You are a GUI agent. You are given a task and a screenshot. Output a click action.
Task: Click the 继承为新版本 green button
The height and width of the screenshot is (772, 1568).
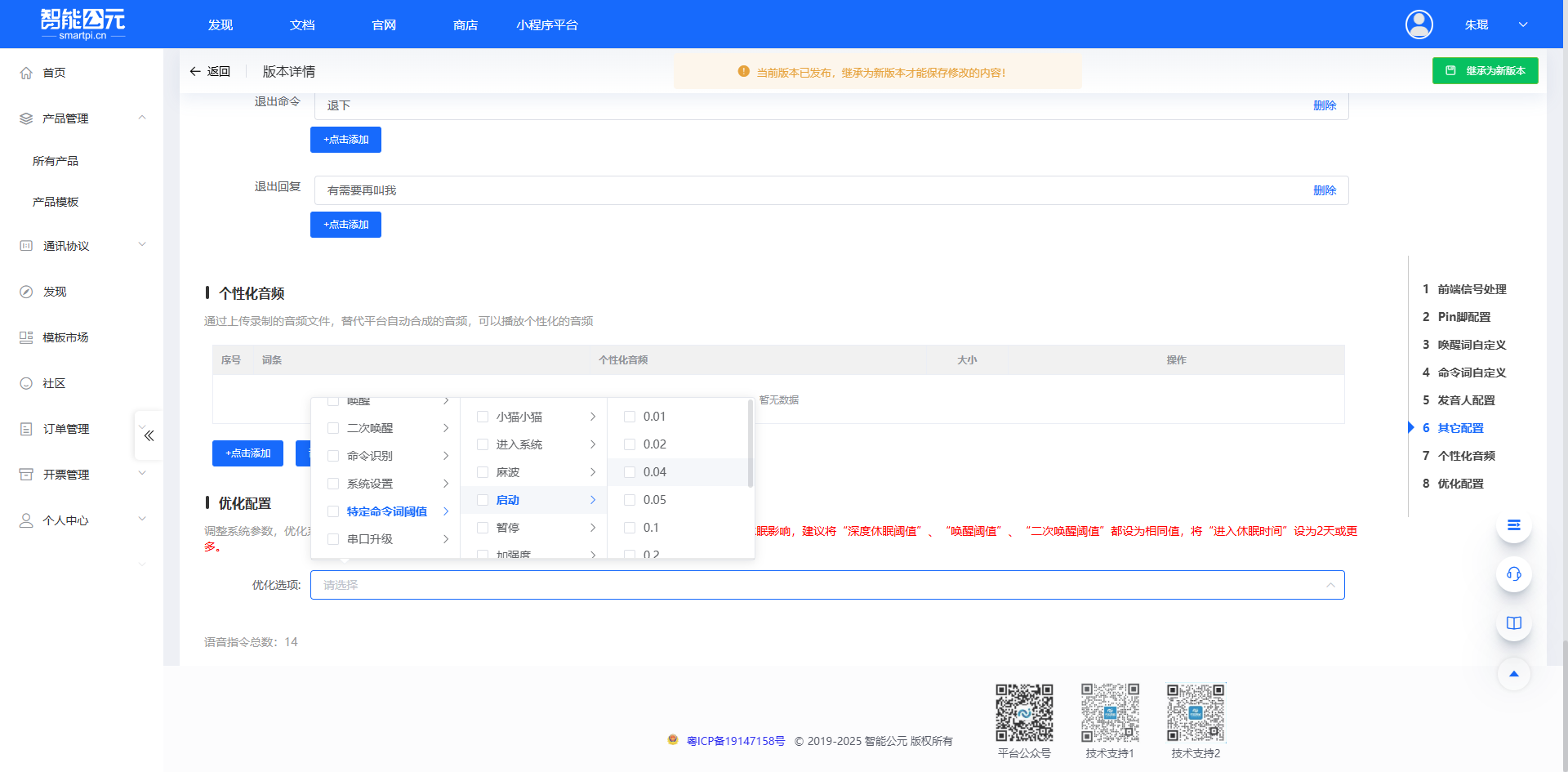click(1485, 70)
